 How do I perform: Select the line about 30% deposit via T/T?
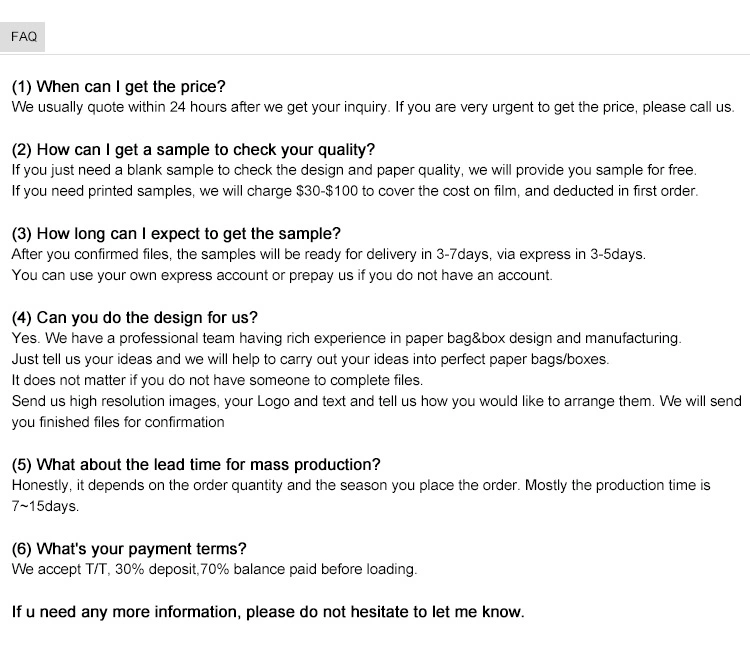coord(214,569)
